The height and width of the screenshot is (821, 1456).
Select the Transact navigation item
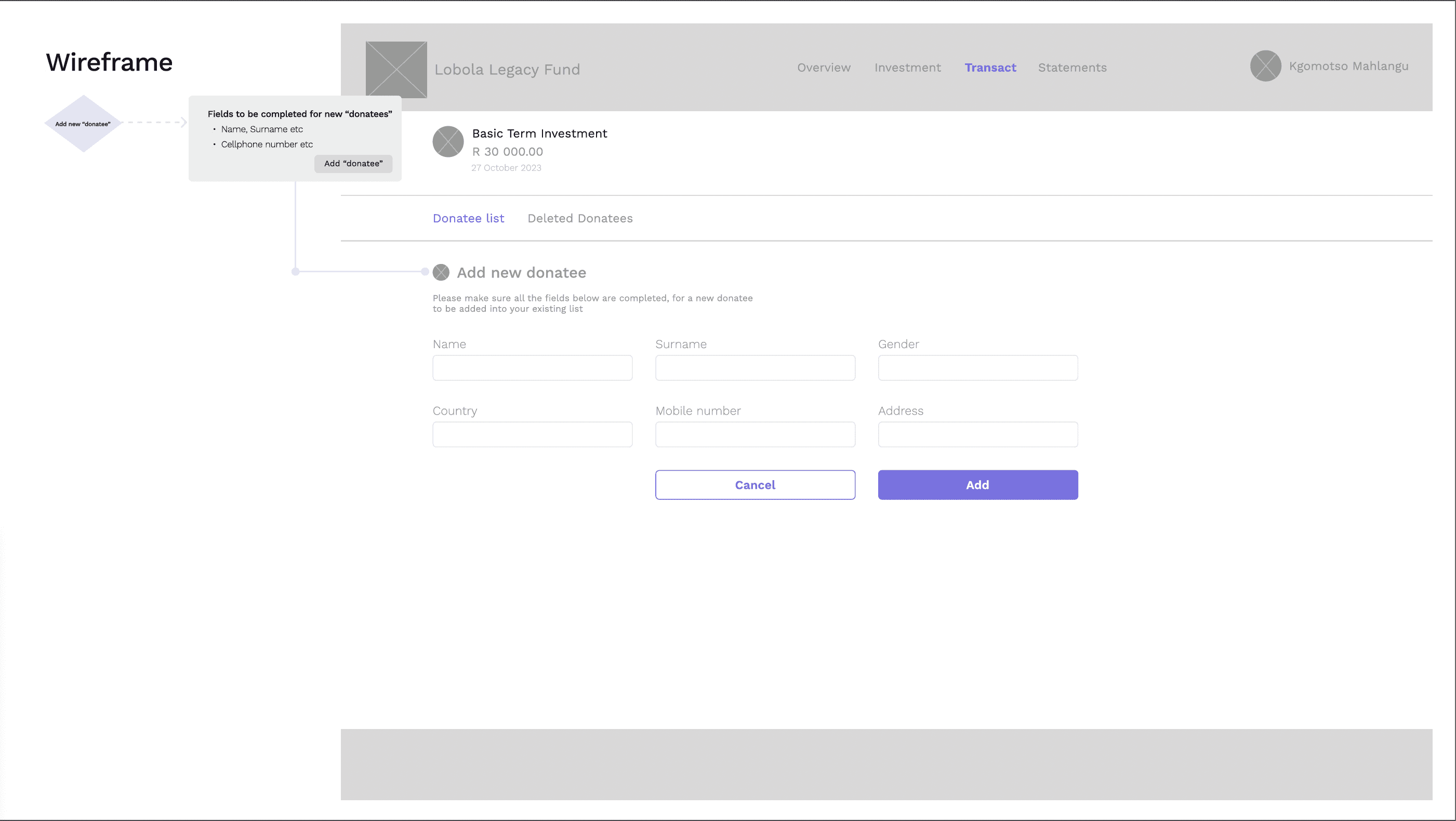[x=990, y=68]
